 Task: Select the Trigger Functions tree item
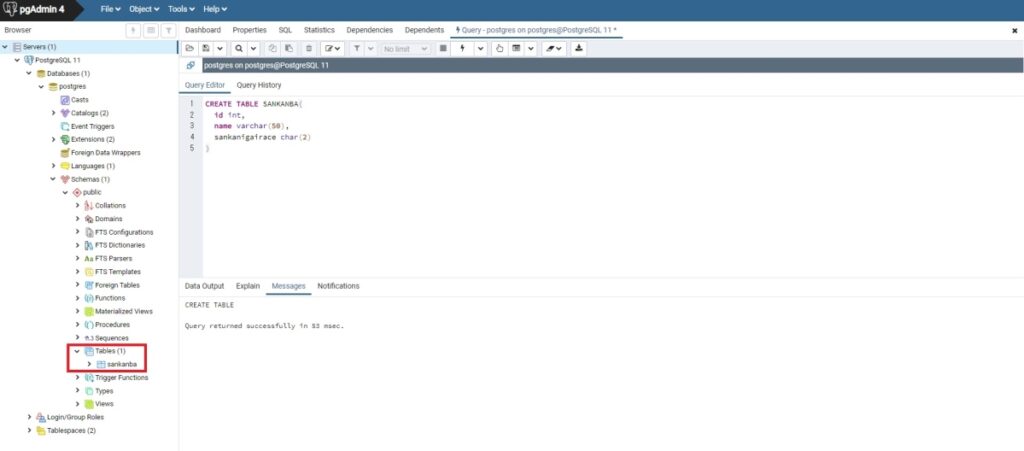tap(121, 378)
